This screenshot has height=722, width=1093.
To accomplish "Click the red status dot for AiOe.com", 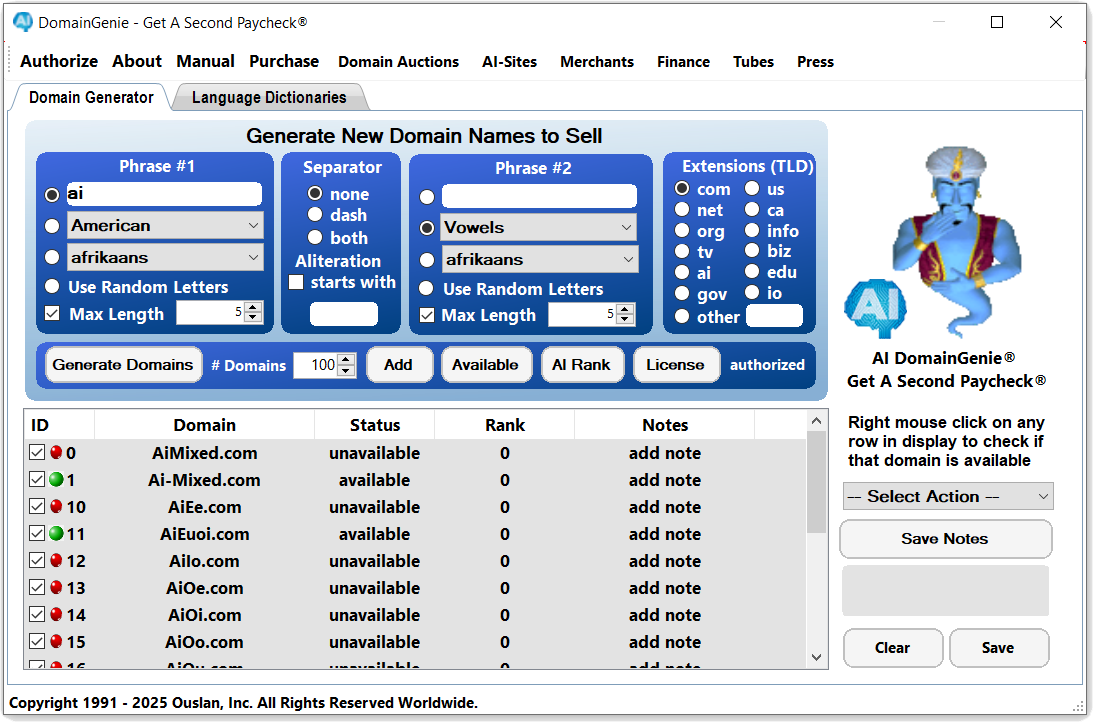I will point(56,587).
